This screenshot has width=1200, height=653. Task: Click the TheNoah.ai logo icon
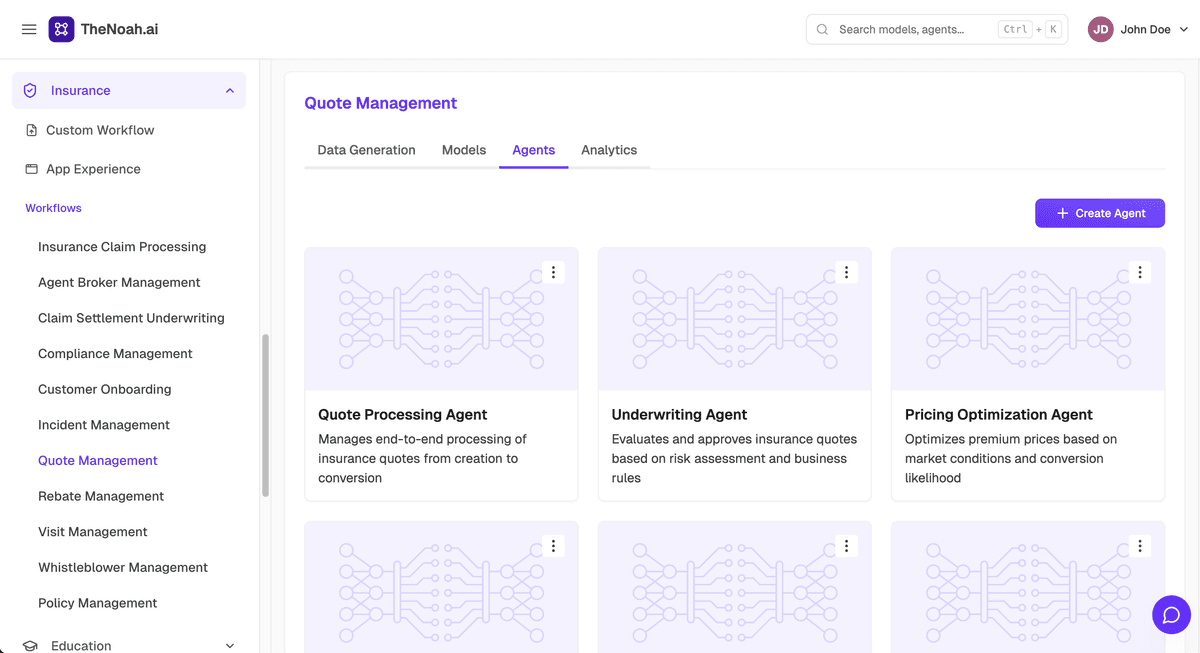click(61, 29)
